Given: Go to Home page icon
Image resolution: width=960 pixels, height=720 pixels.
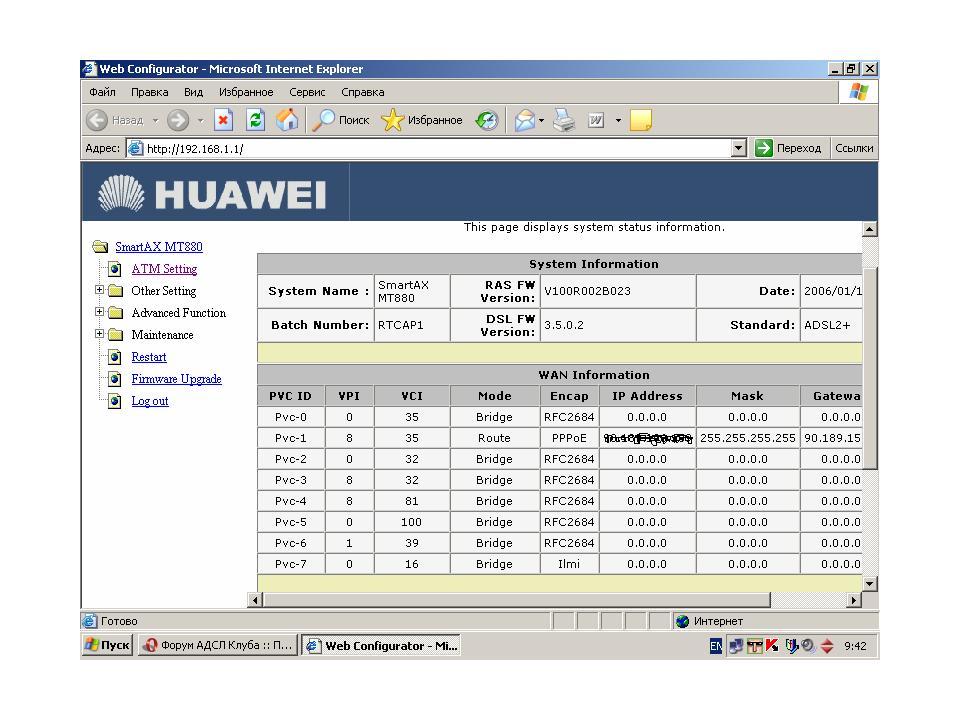Looking at the screenshot, I should [x=287, y=120].
